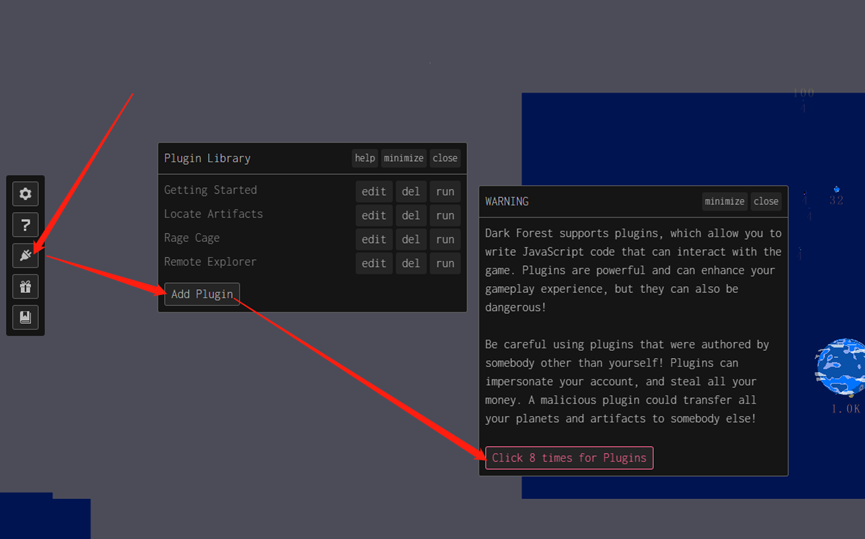Image resolution: width=865 pixels, height=539 pixels.
Task: Delete the Getting Started plugin
Action: tap(410, 191)
